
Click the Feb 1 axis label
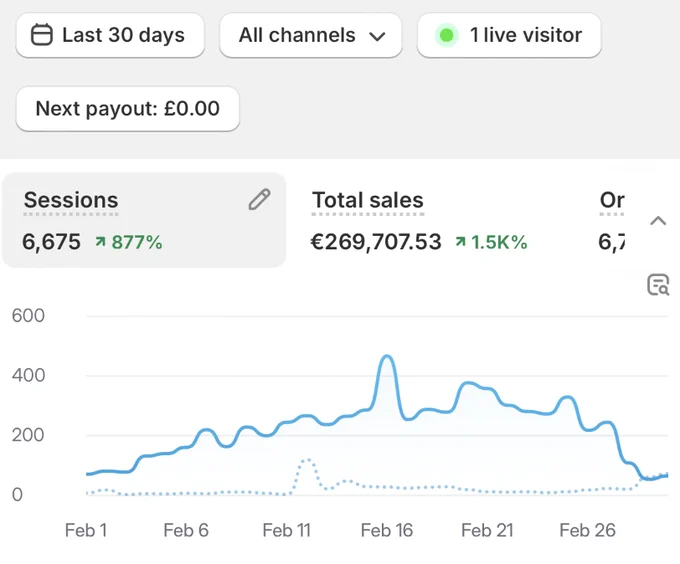point(86,530)
